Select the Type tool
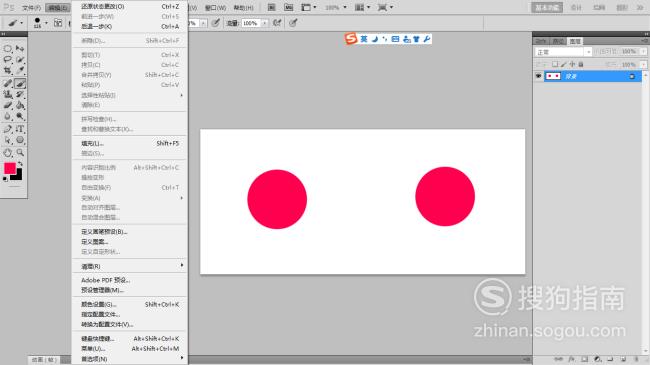The width and height of the screenshot is (650, 365). pos(20,129)
